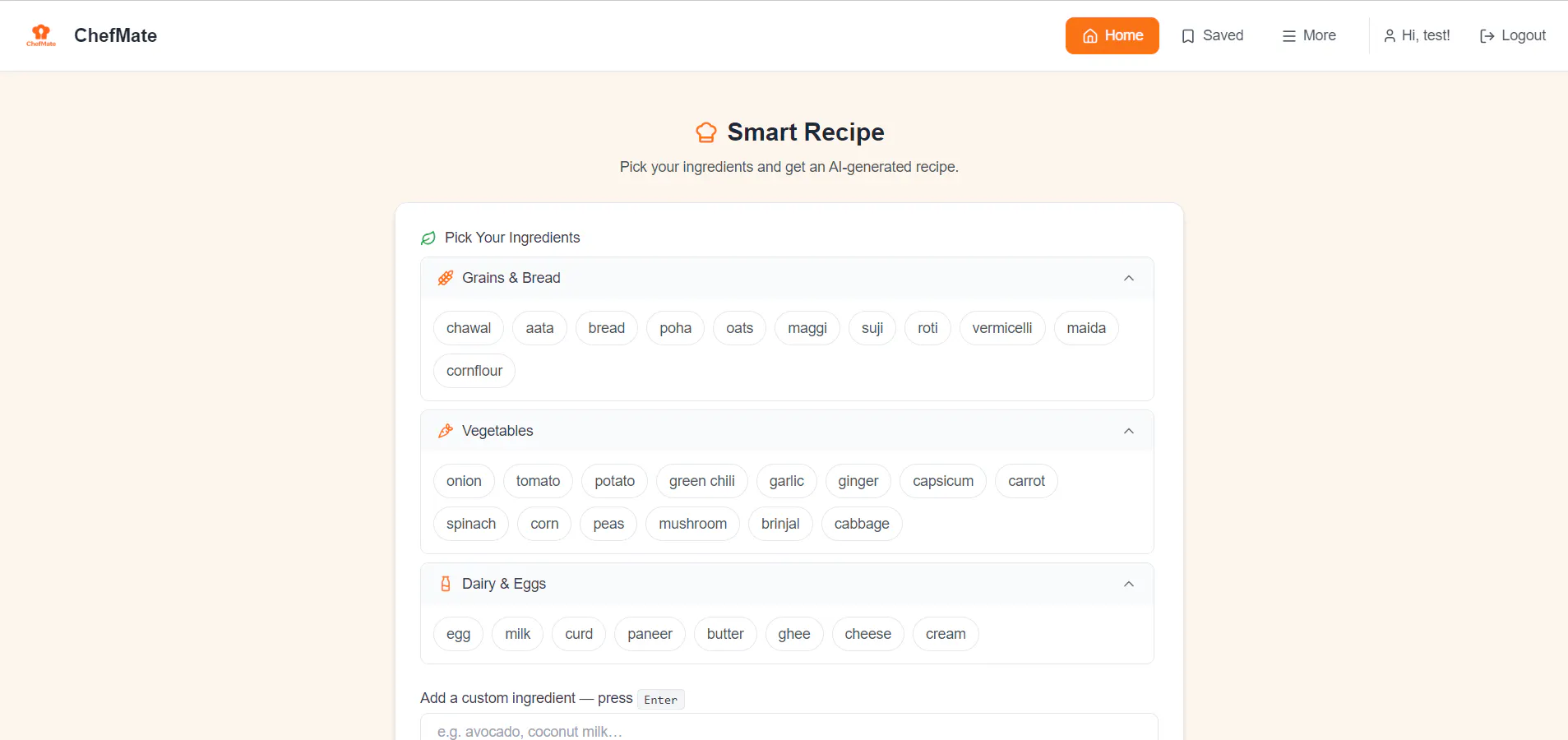Screen dimensions: 1568x740
Task: Open the ChefMate brand name link
Action: 115,35
